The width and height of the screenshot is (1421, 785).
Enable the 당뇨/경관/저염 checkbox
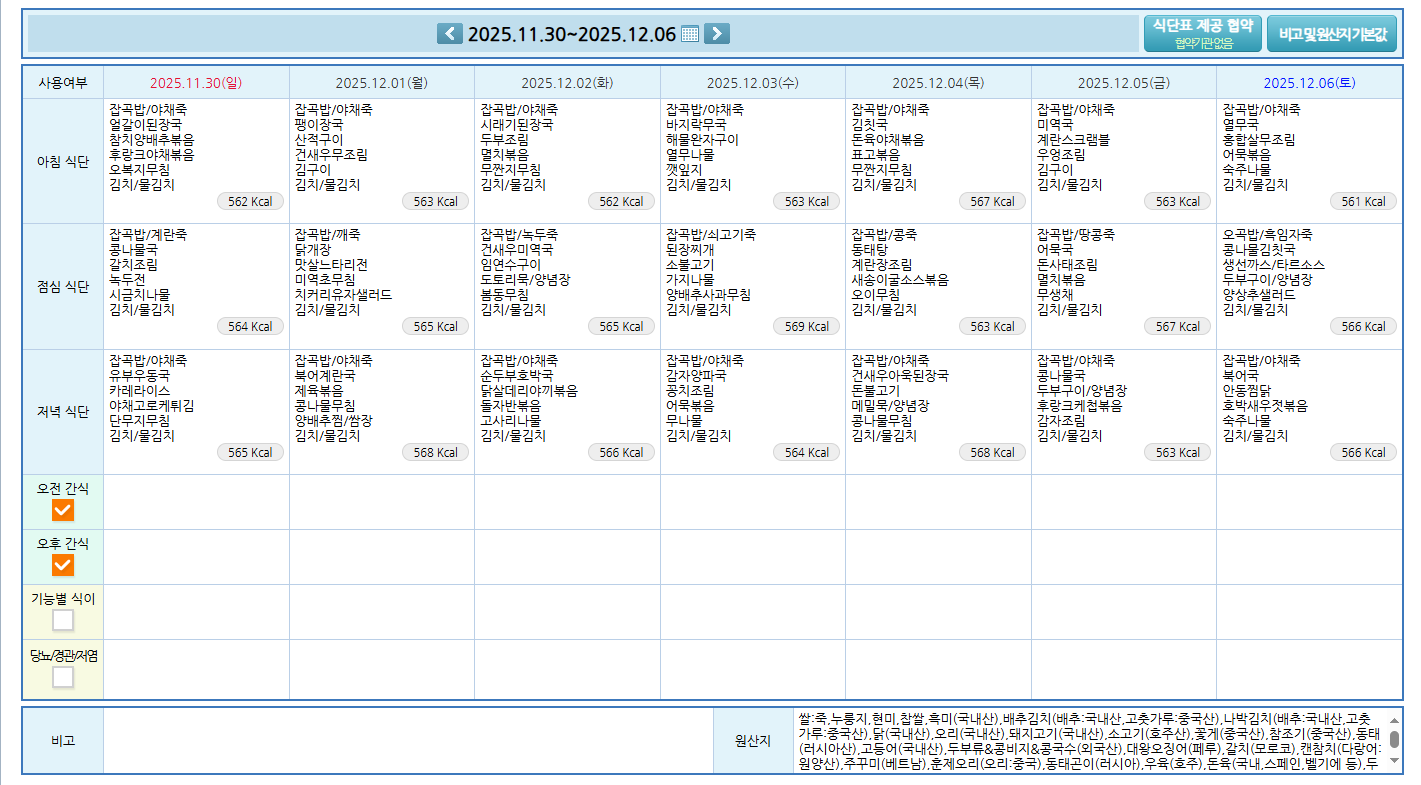(63, 677)
